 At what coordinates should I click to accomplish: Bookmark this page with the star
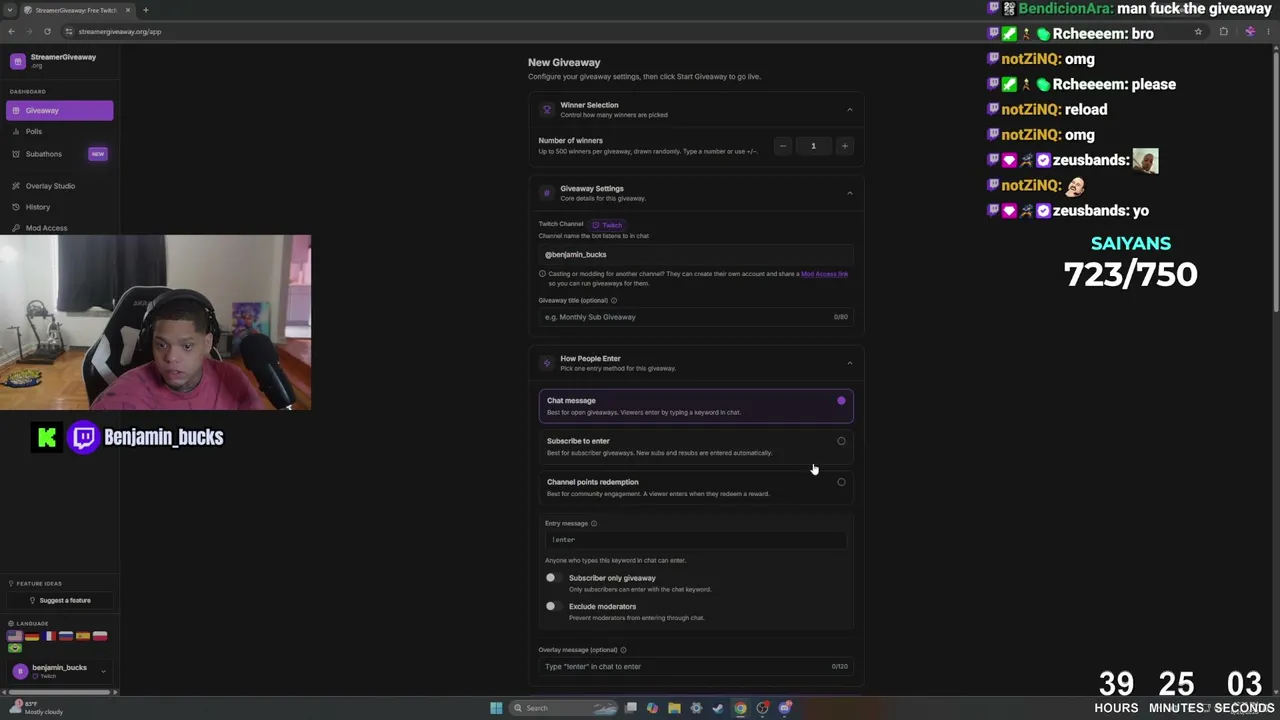(x=1198, y=31)
